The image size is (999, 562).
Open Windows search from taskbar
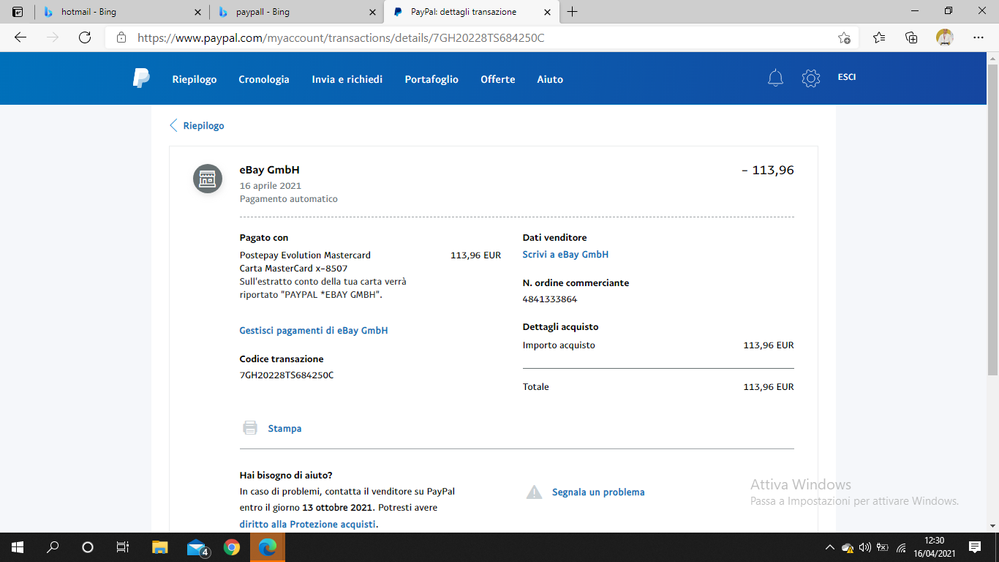[53, 547]
